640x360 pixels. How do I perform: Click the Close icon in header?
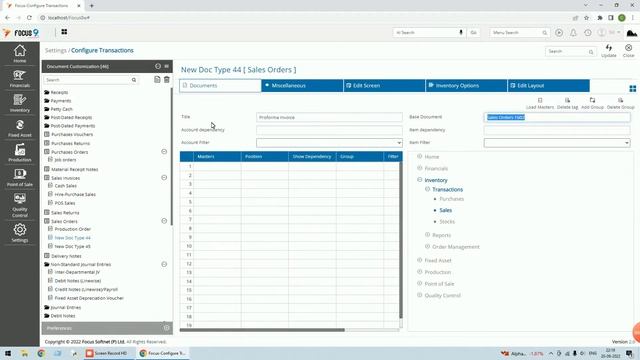point(629,51)
